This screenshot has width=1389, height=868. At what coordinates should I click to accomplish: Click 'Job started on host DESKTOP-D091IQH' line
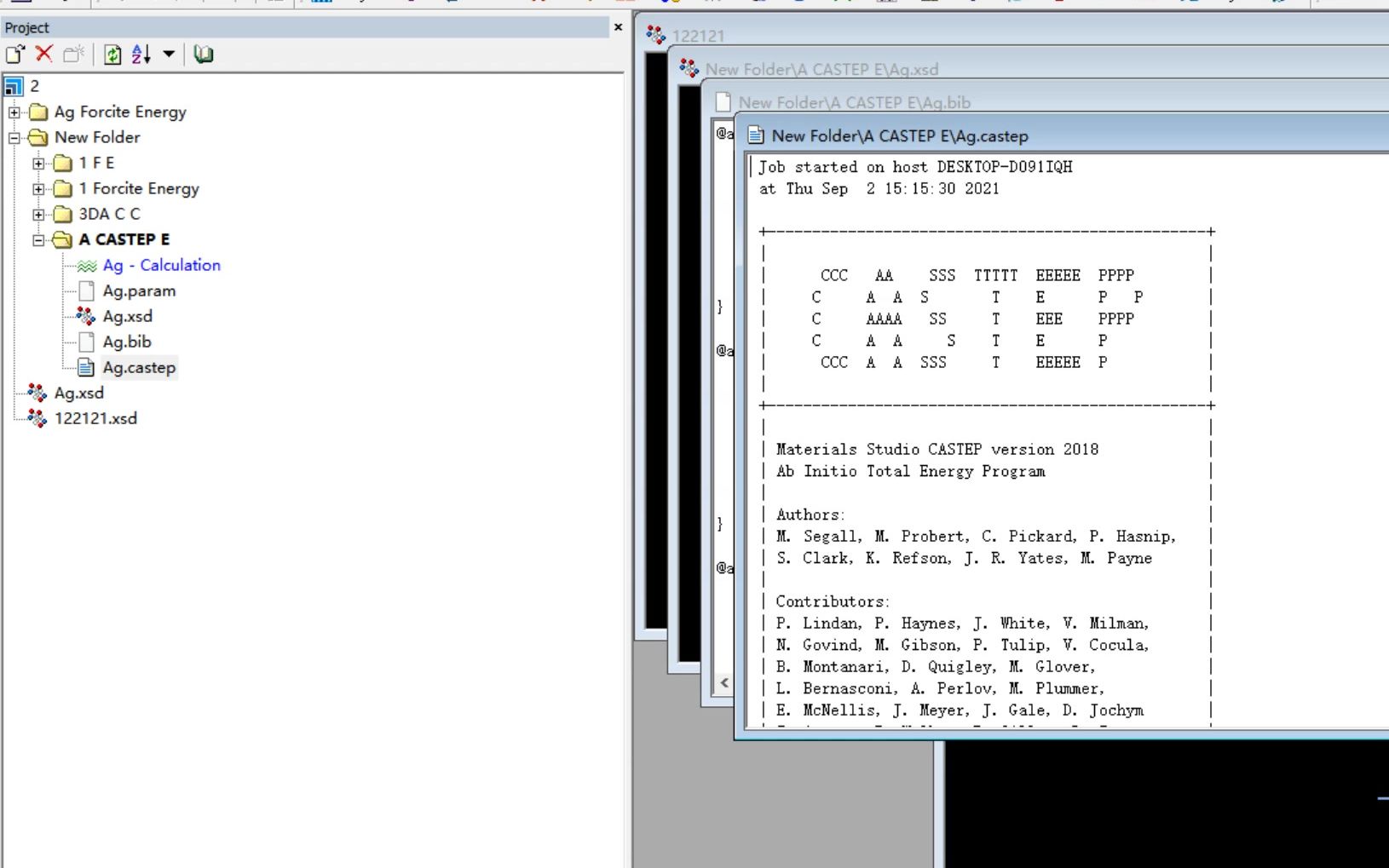click(916, 167)
